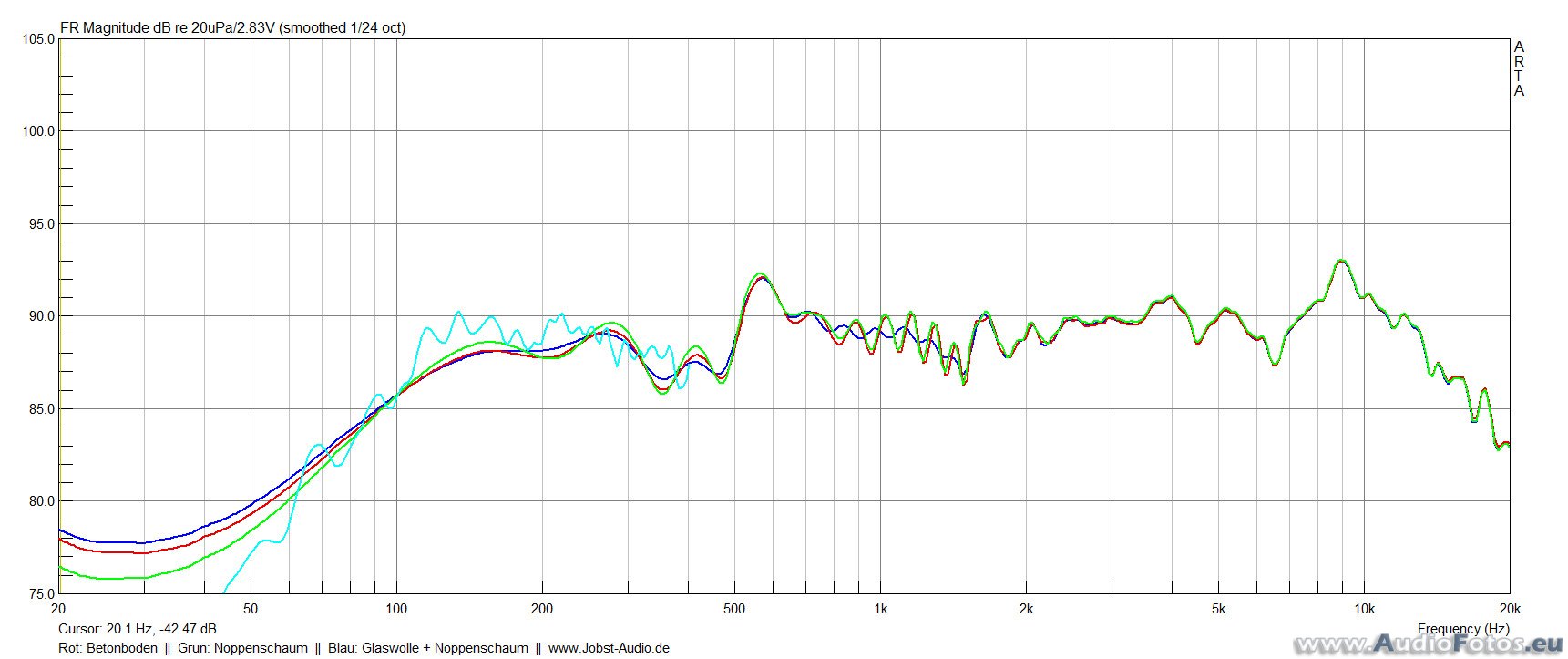Screen dimensions: 1568x659
Task: Open the www.Jobst-Audio.de link
Action: (609, 648)
